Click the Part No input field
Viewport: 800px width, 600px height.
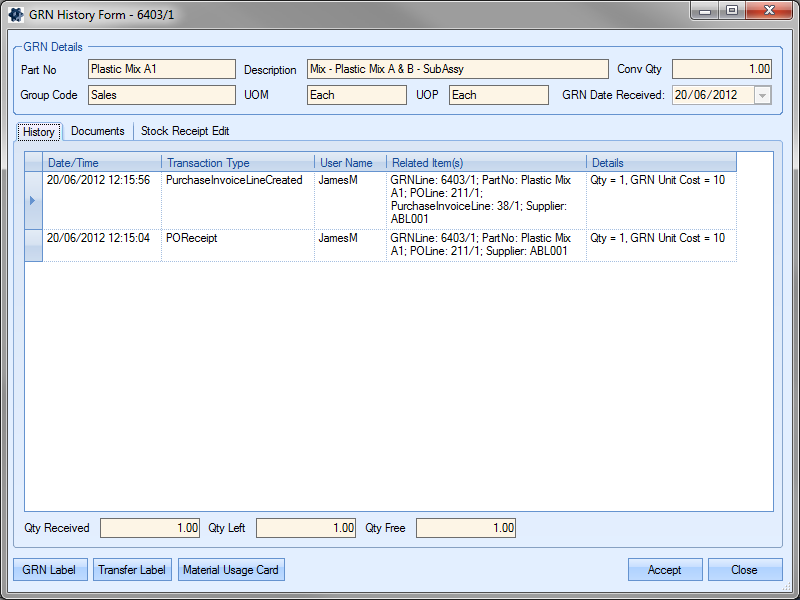point(162,69)
